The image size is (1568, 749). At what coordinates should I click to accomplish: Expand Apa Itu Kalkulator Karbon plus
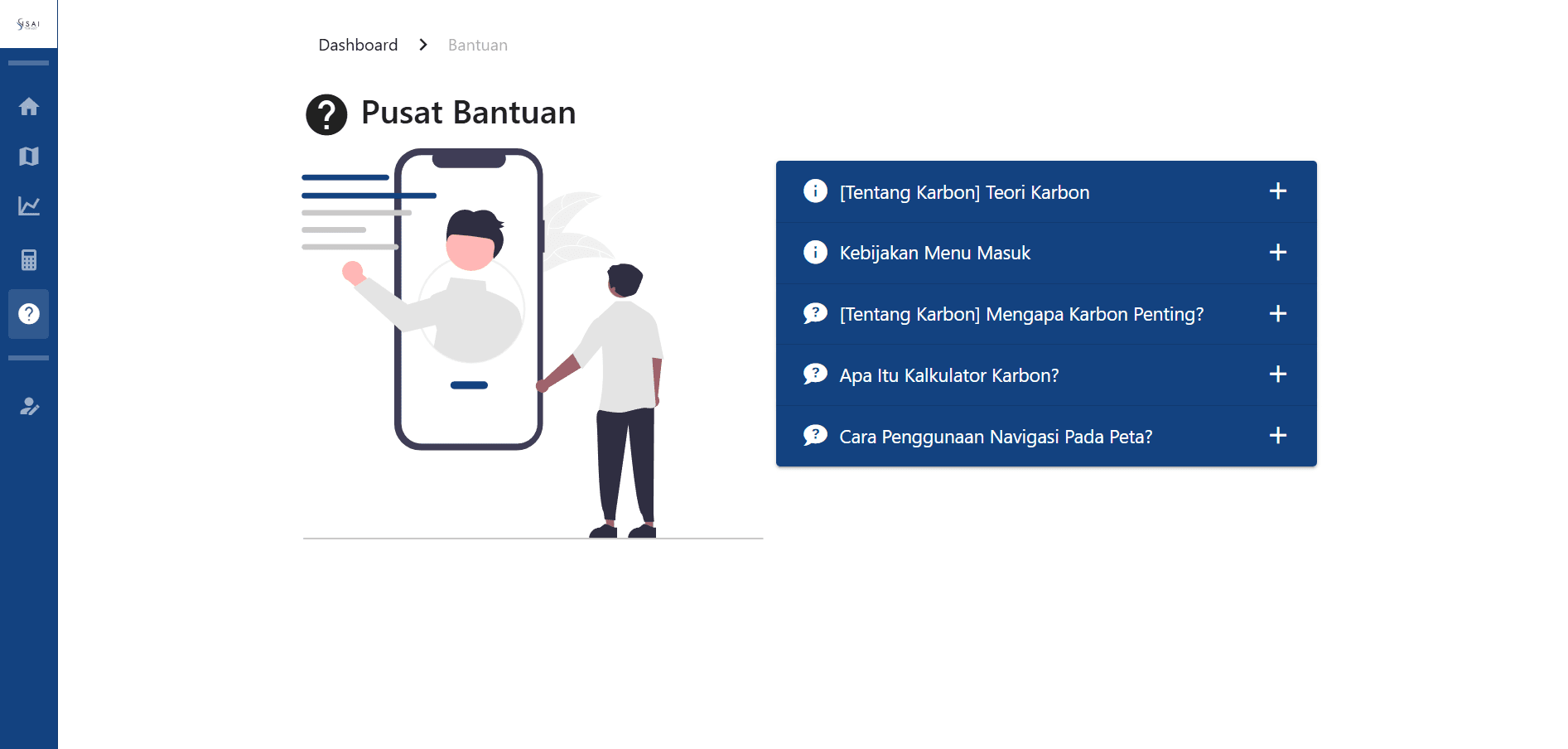click(1277, 374)
